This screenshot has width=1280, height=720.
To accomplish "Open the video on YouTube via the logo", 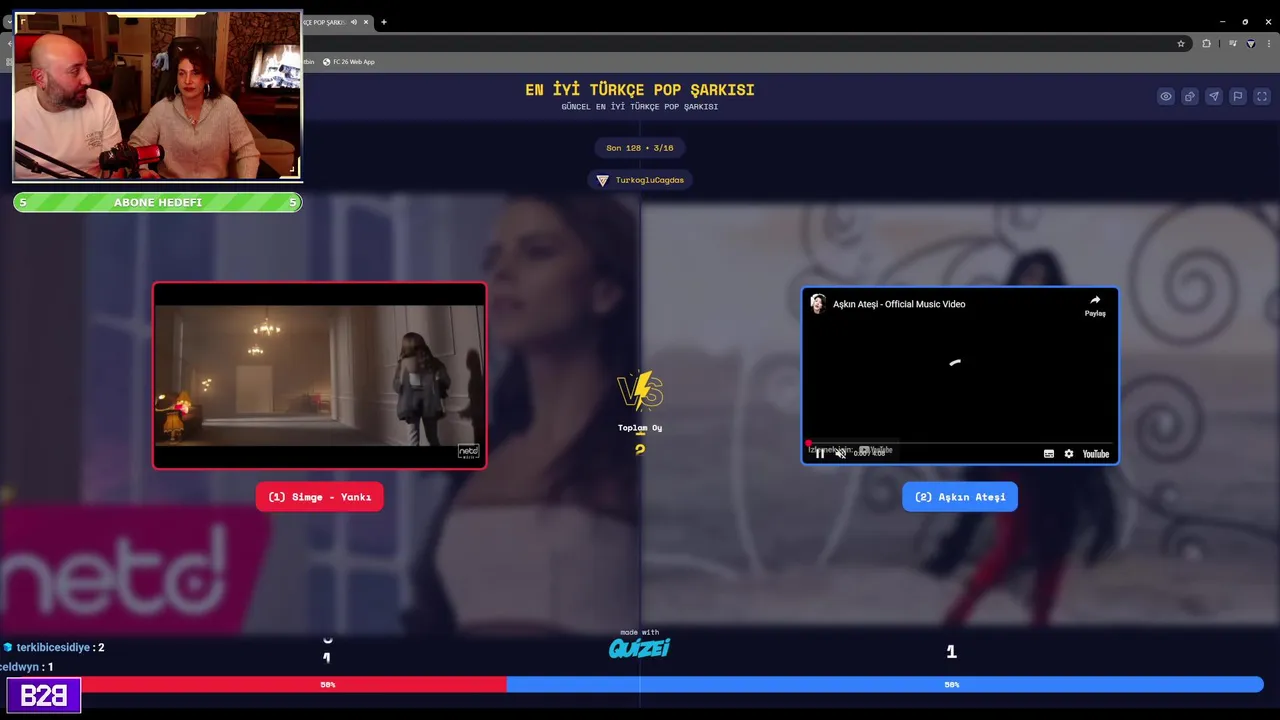I will [x=1096, y=454].
